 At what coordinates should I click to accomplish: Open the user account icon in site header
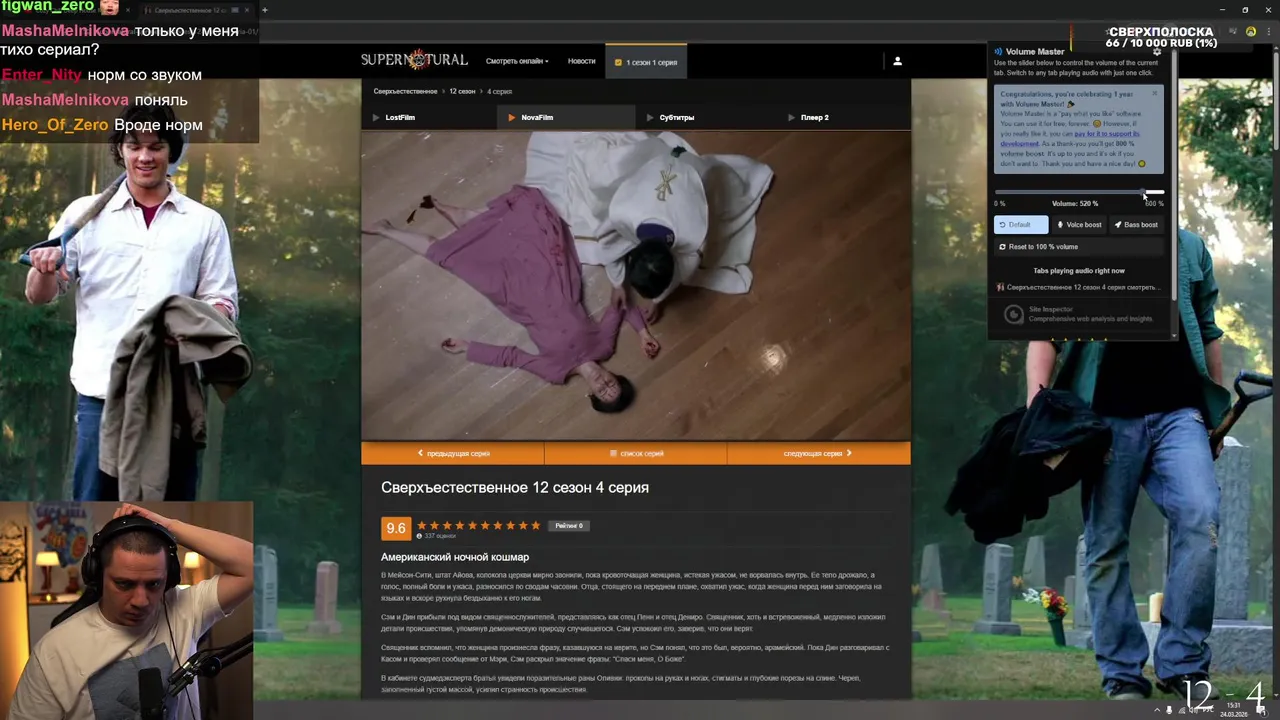coord(897,61)
